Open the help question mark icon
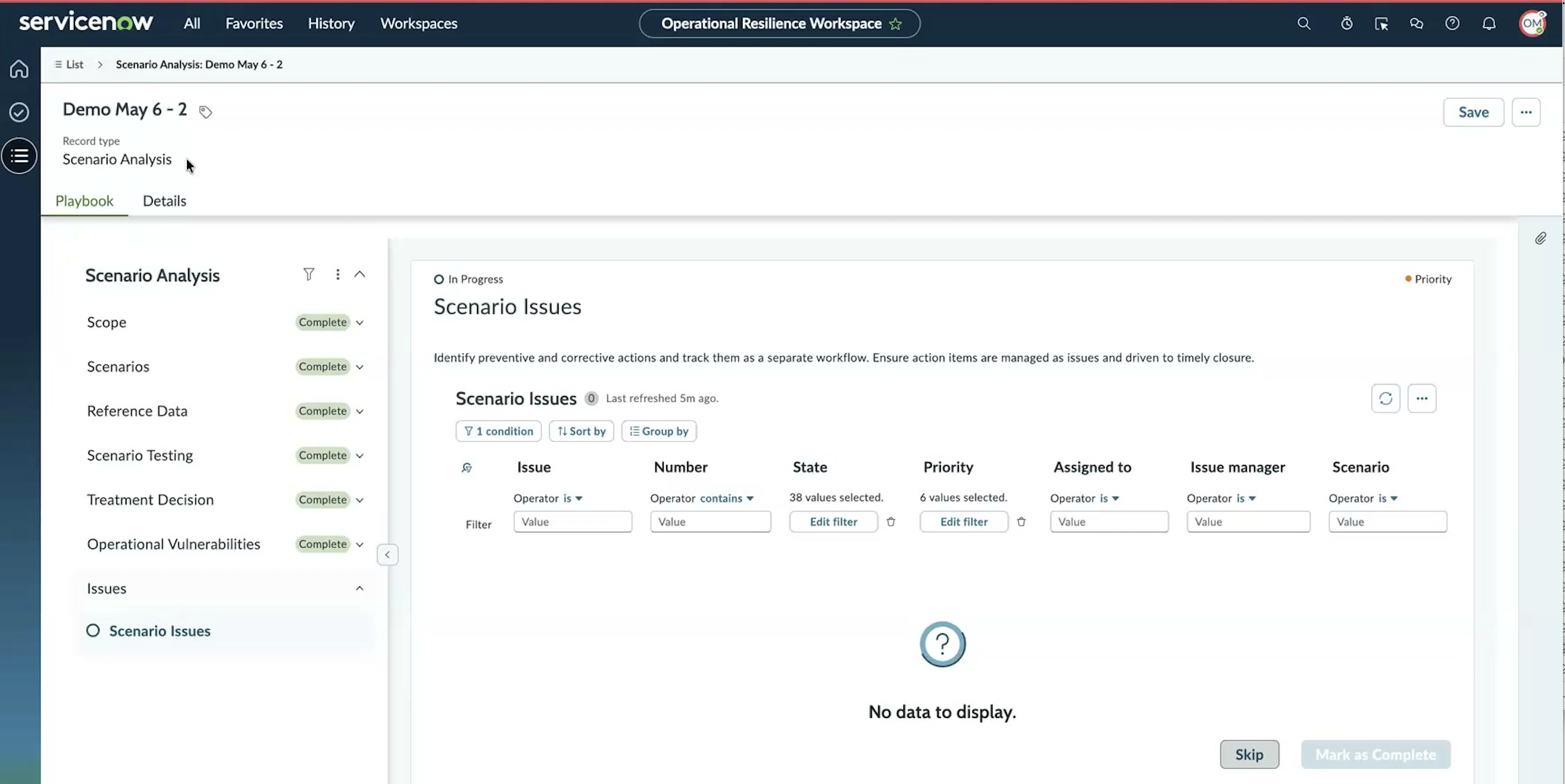1565x784 pixels. [x=1452, y=24]
